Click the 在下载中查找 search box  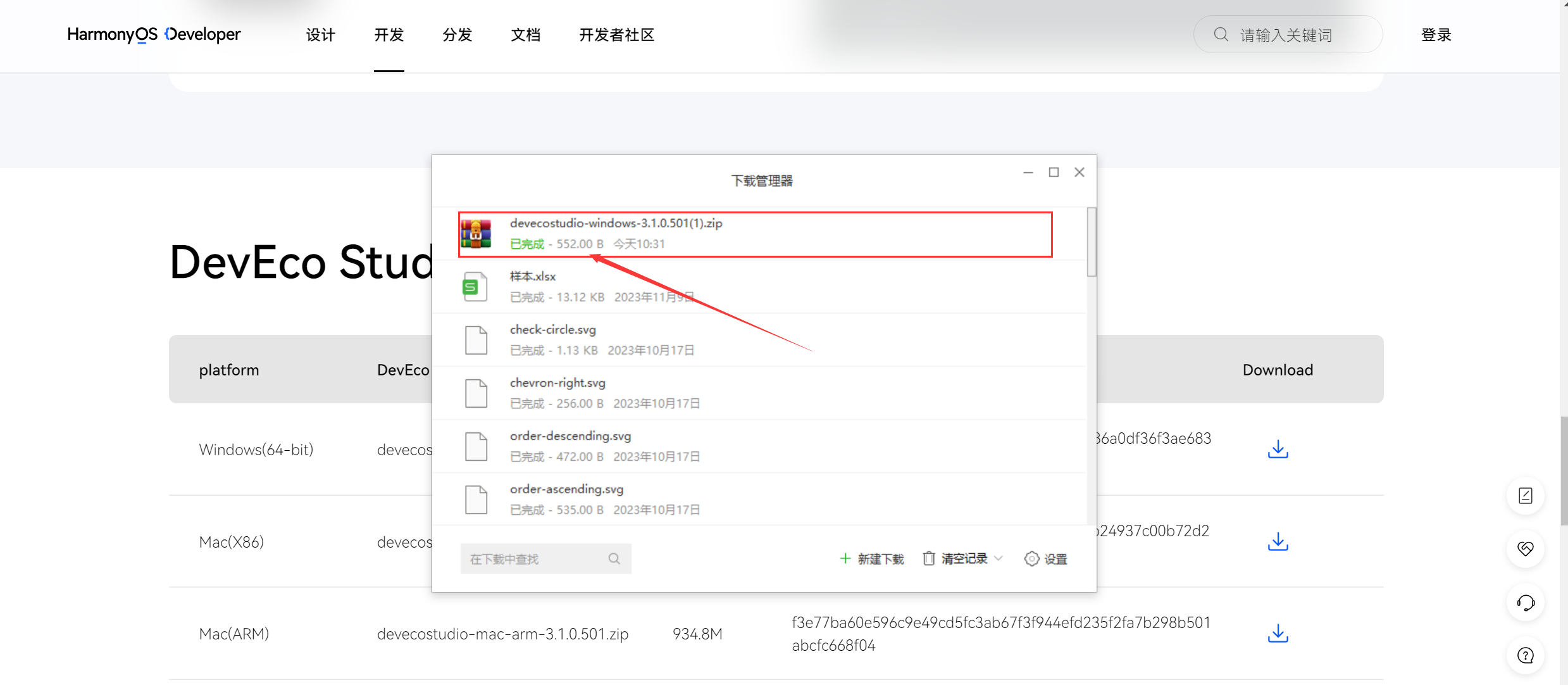click(x=545, y=558)
